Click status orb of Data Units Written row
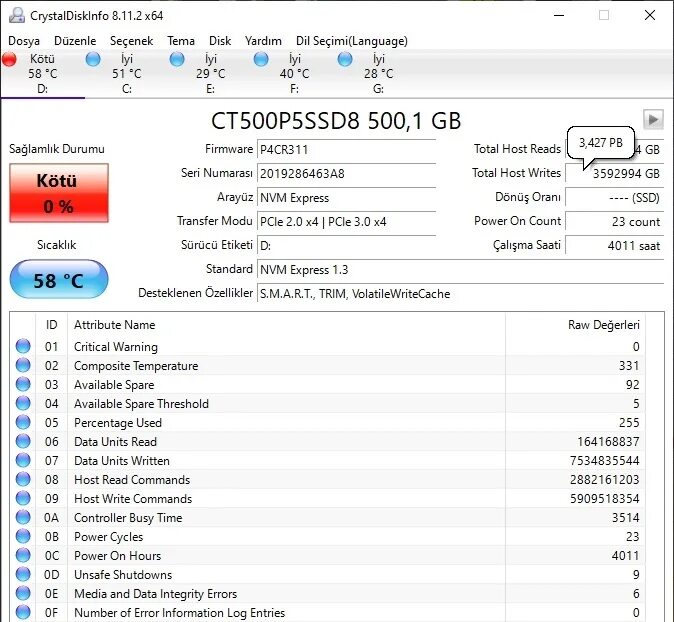Viewport: 674px width, 622px height. tap(23, 460)
